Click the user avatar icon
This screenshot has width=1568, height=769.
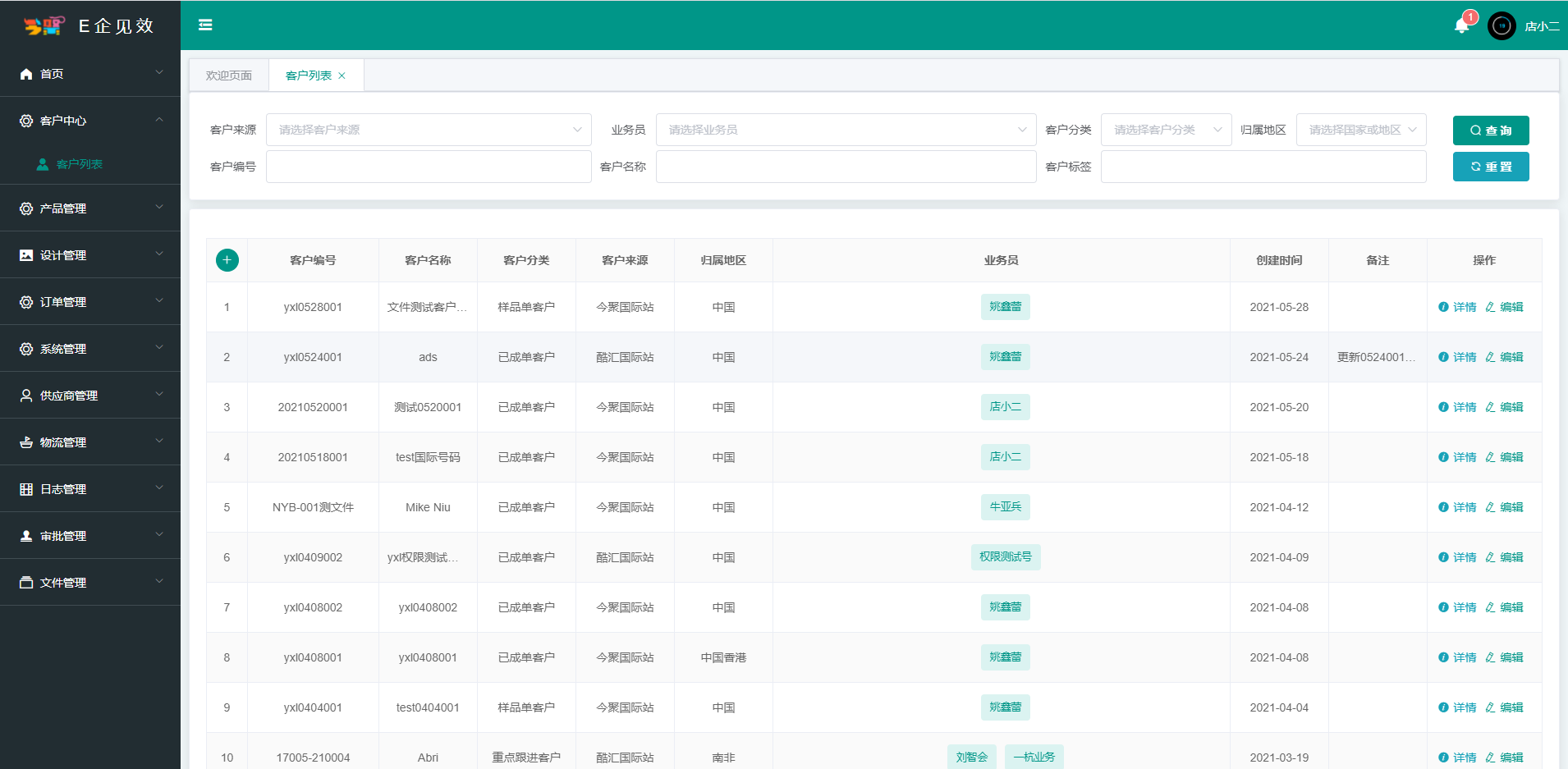tap(1502, 26)
